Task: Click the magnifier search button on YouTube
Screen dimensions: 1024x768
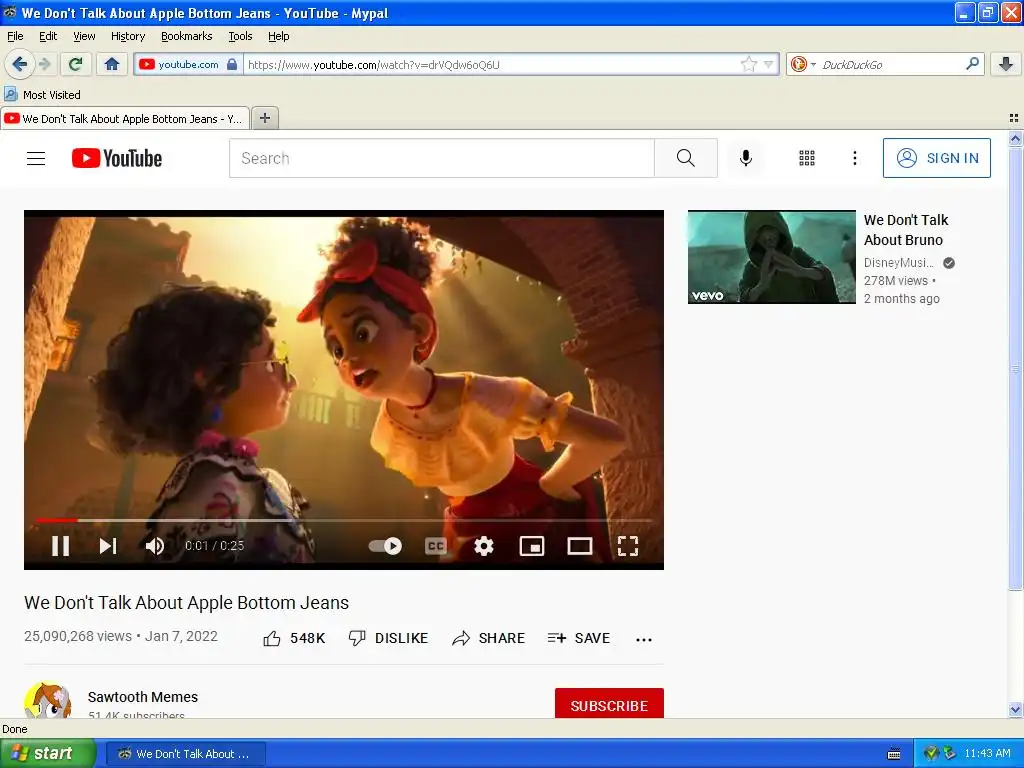Action: click(686, 158)
